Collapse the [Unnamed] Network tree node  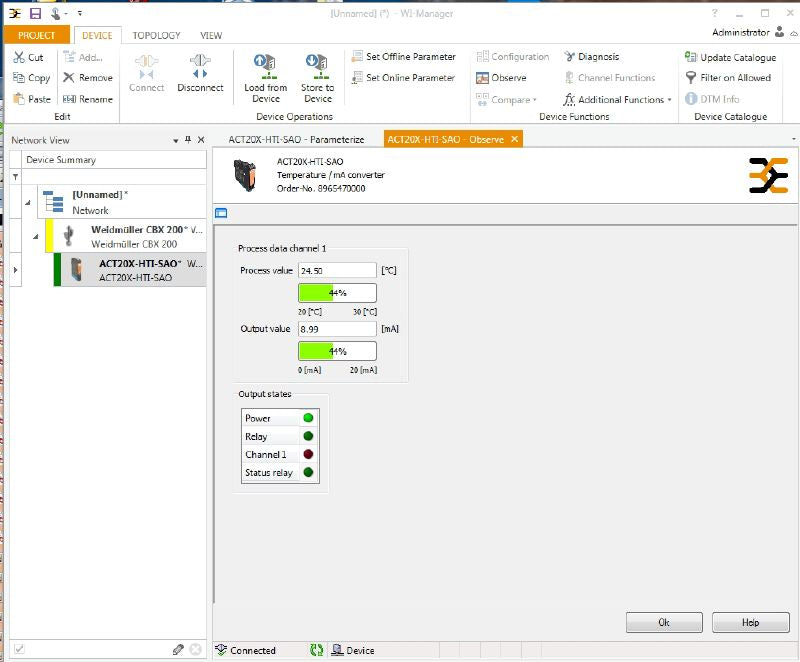point(29,202)
